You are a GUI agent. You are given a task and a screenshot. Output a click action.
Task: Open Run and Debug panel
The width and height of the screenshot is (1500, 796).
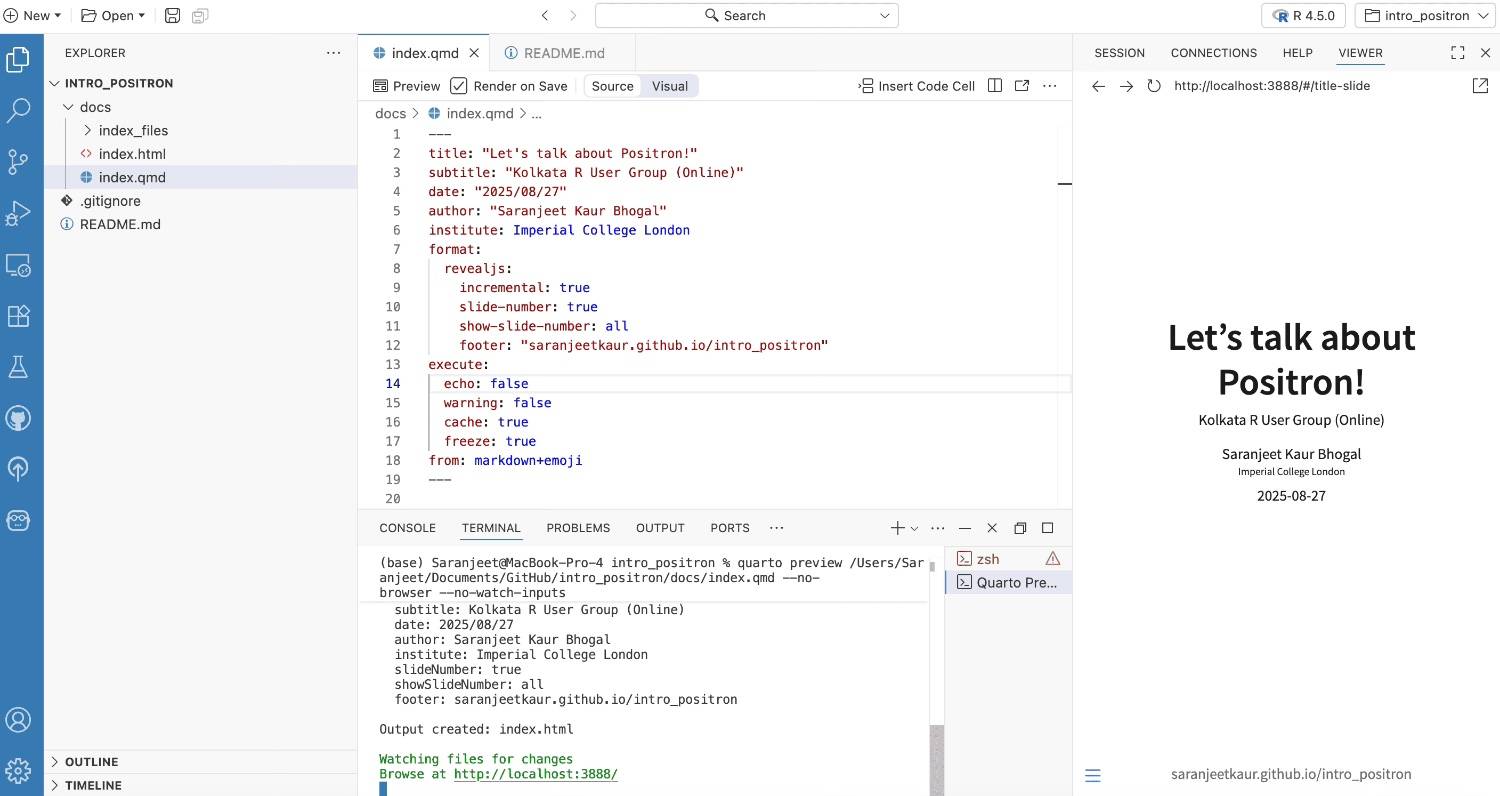click(18, 213)
